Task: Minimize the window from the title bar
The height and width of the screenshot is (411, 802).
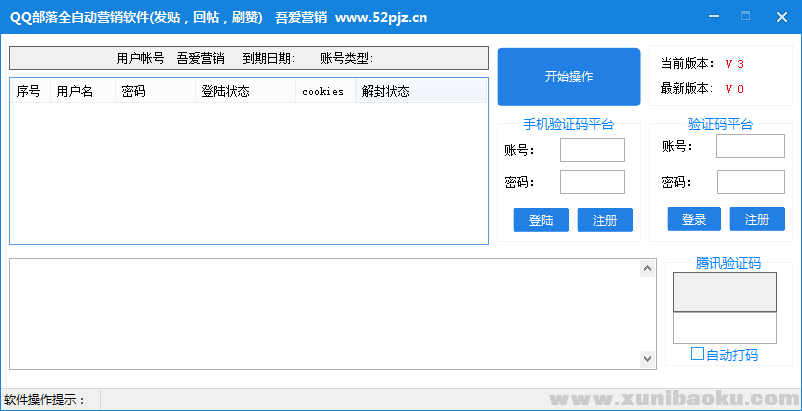Action: click(713, 16)
